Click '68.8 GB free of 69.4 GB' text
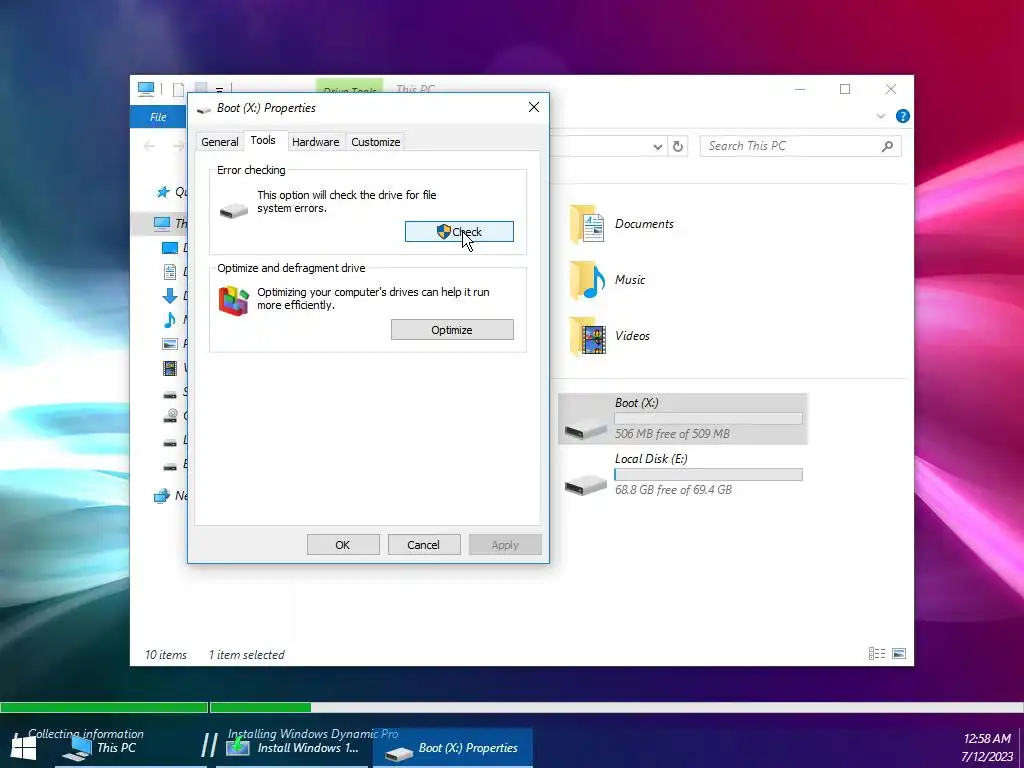 pos(673,490)
